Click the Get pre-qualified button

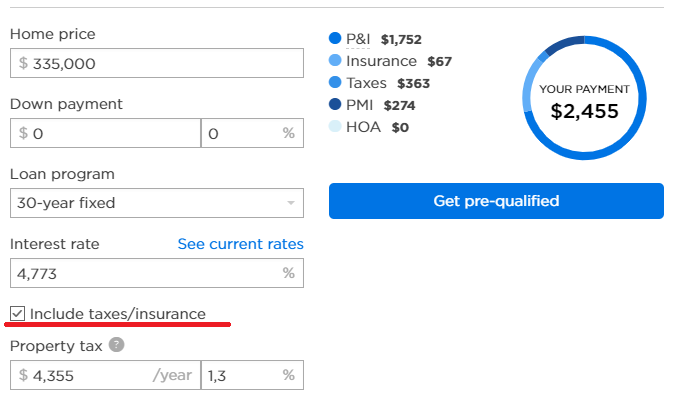pyautogui.click(x=496, y=201)
